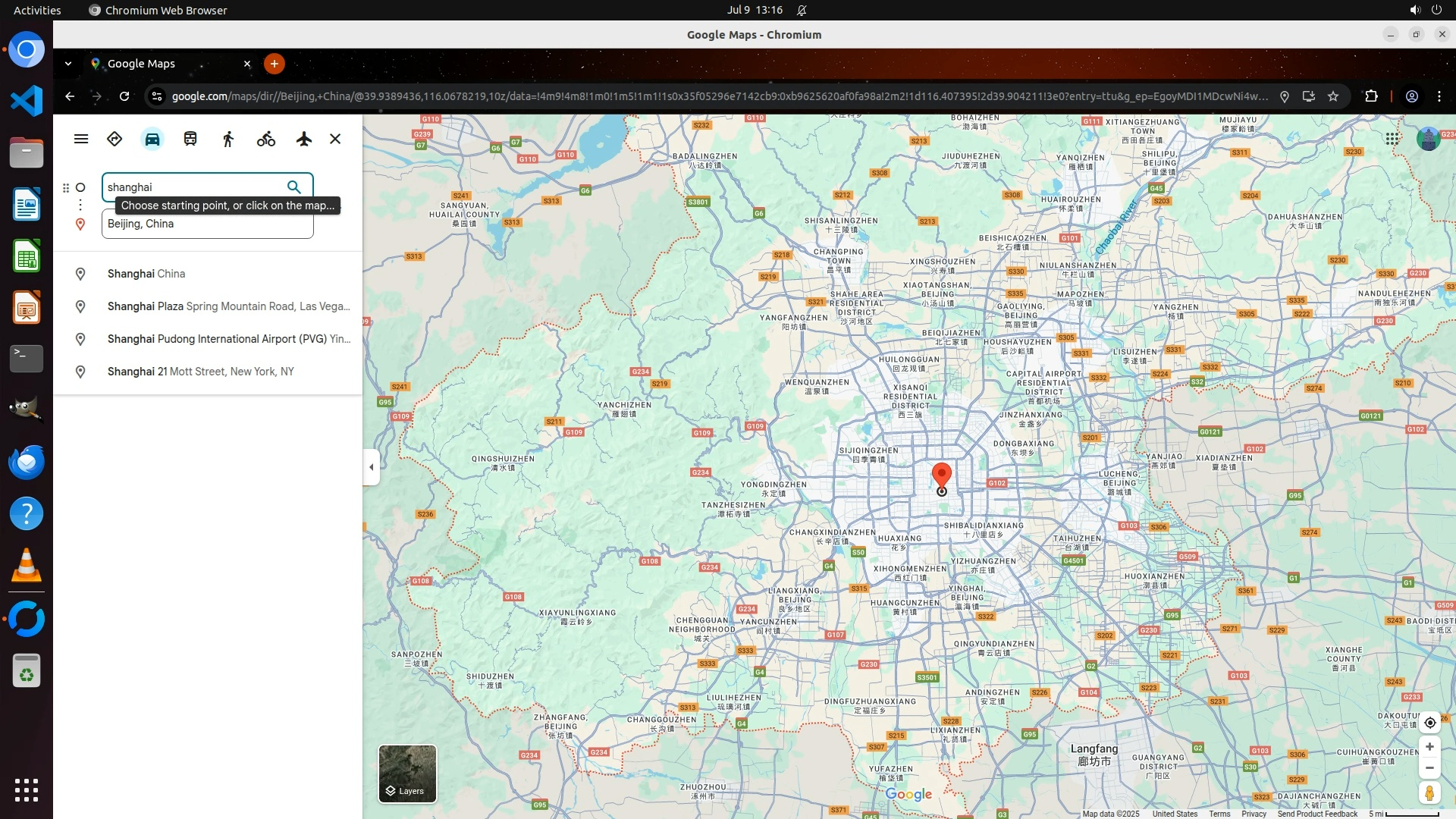Open the Layers map thumbnail
1456x819 pixels.
pos(407,773)
